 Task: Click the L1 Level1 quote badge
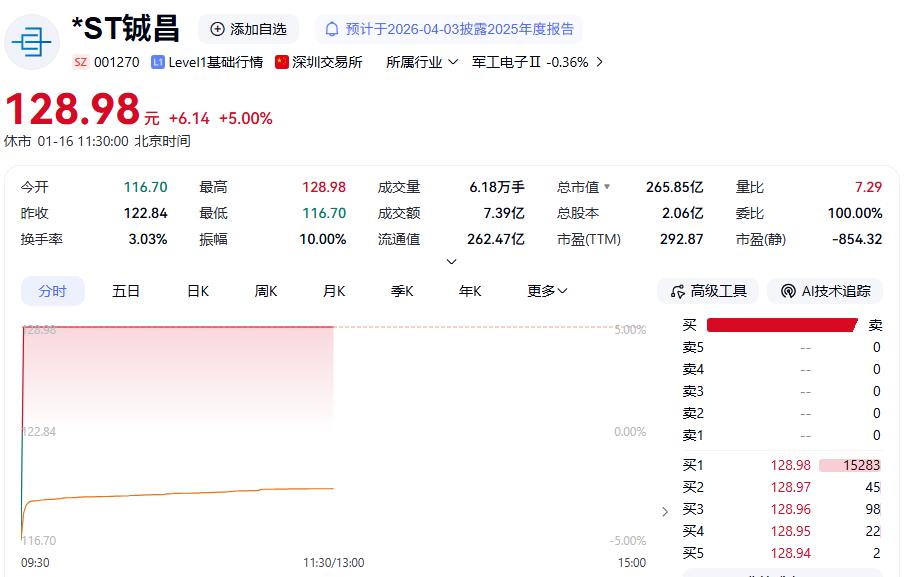tap(158, 62)
